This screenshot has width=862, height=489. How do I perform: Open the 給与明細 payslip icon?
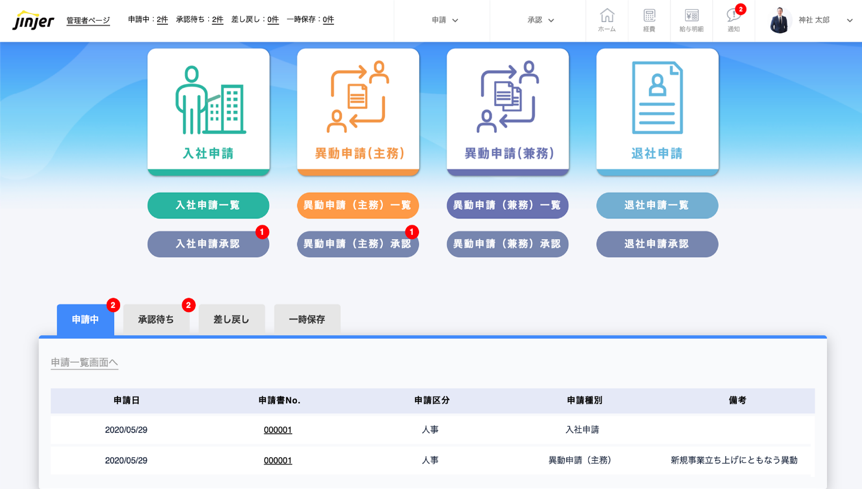pos(692,20)
